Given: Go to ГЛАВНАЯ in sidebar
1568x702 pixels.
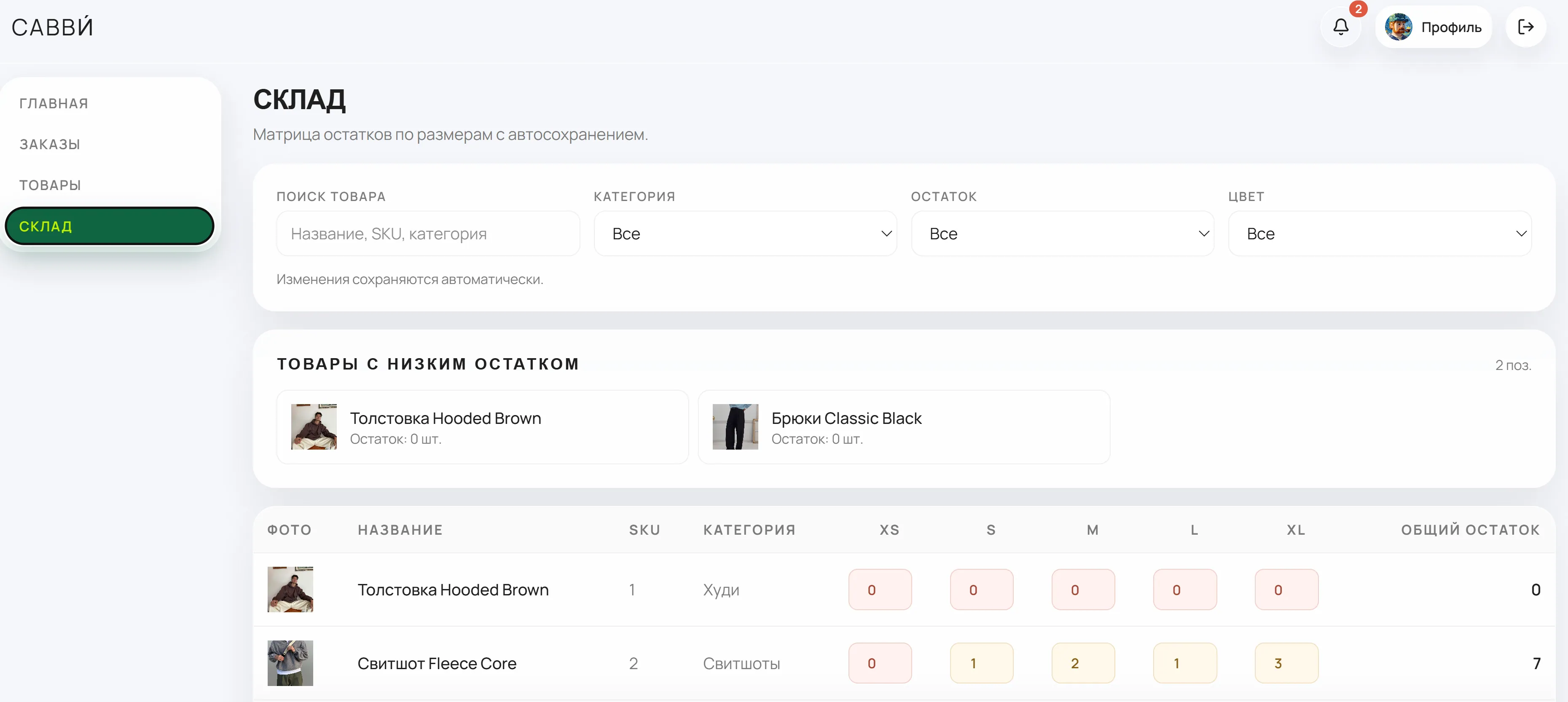Looking at the screenshot, I should 54,103.
